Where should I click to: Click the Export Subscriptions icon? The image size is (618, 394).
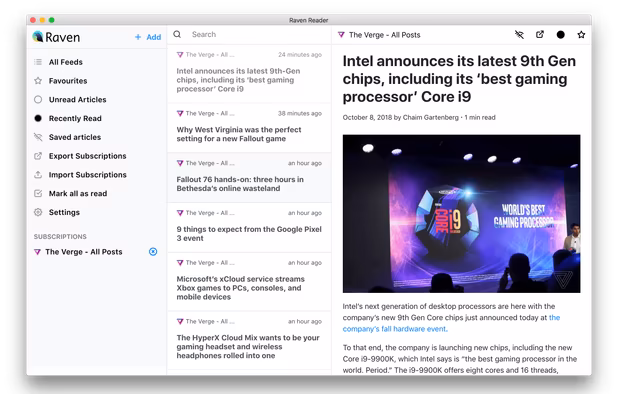[38, 156]
